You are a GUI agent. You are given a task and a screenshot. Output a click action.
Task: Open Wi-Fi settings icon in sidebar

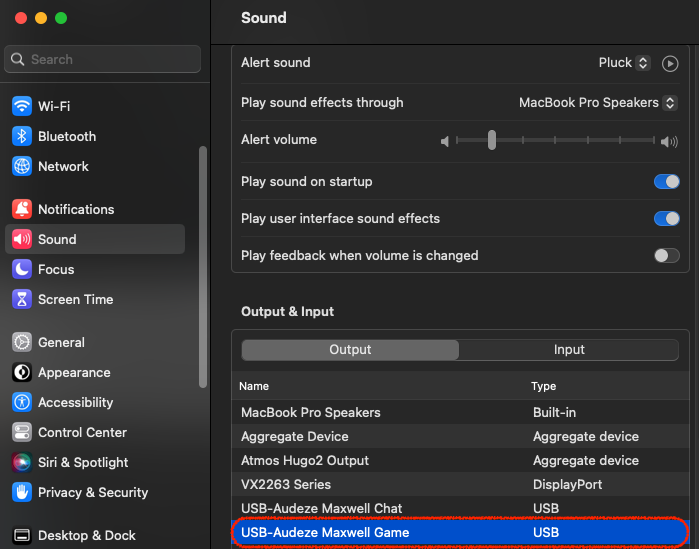click(x=21, y=106)
